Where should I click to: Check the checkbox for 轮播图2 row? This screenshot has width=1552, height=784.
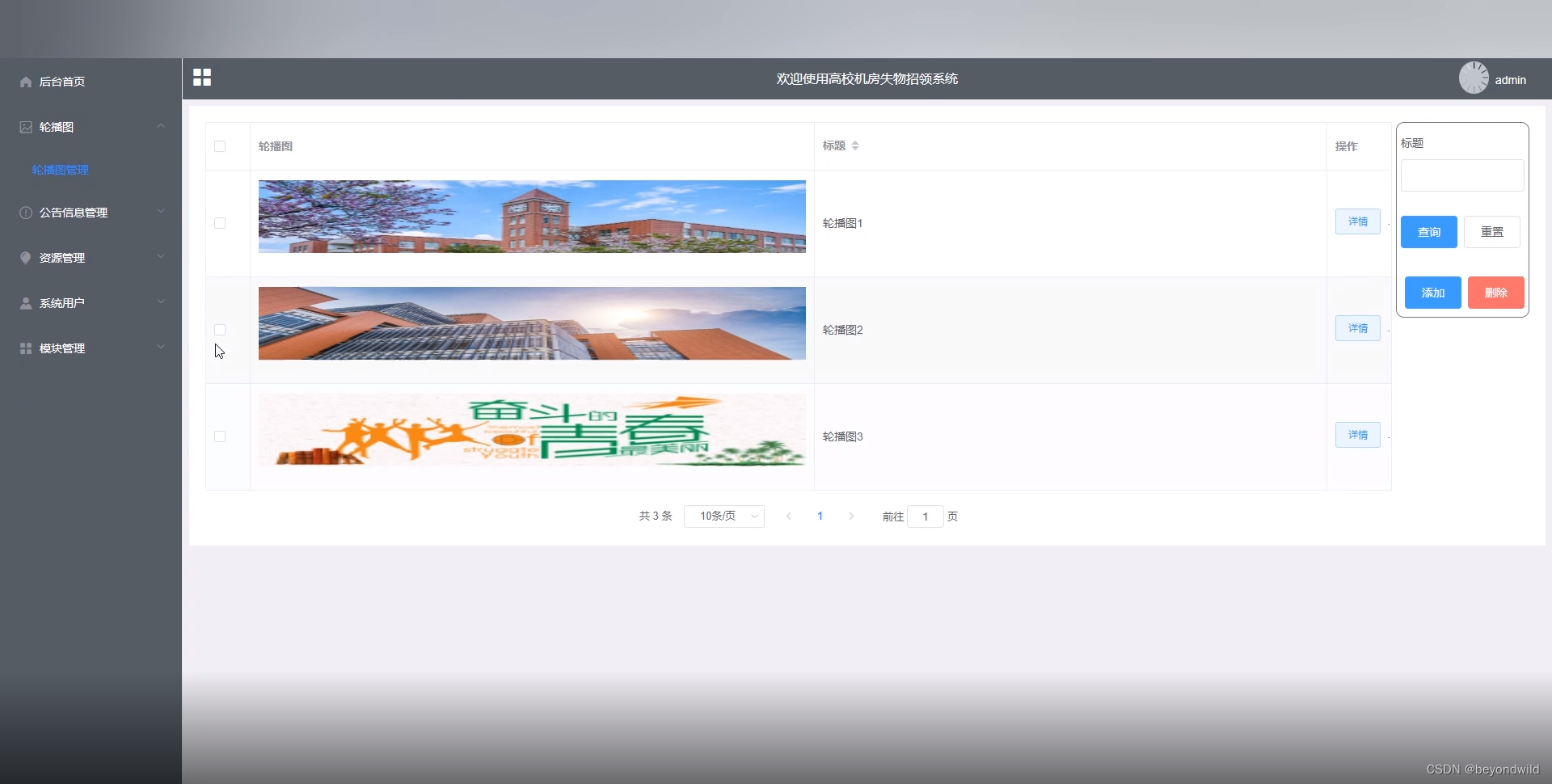click(x=219, y=330)
